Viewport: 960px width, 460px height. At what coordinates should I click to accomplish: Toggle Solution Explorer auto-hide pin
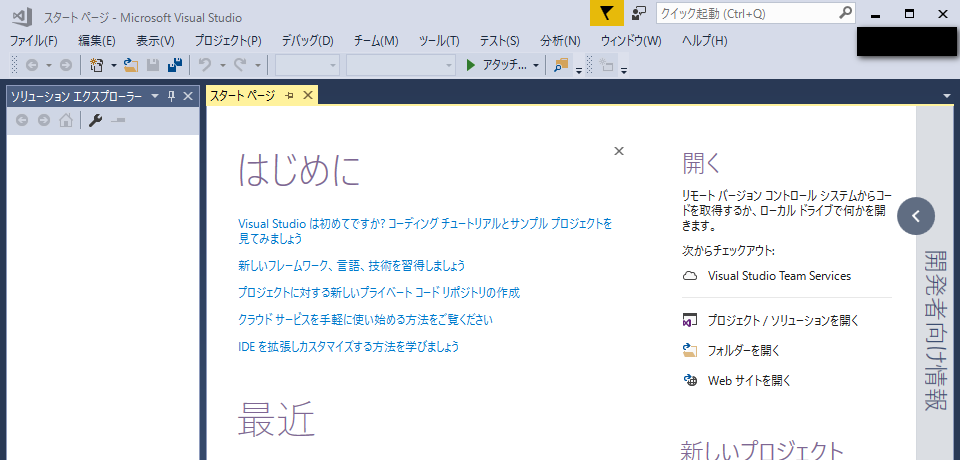point(172,96)
